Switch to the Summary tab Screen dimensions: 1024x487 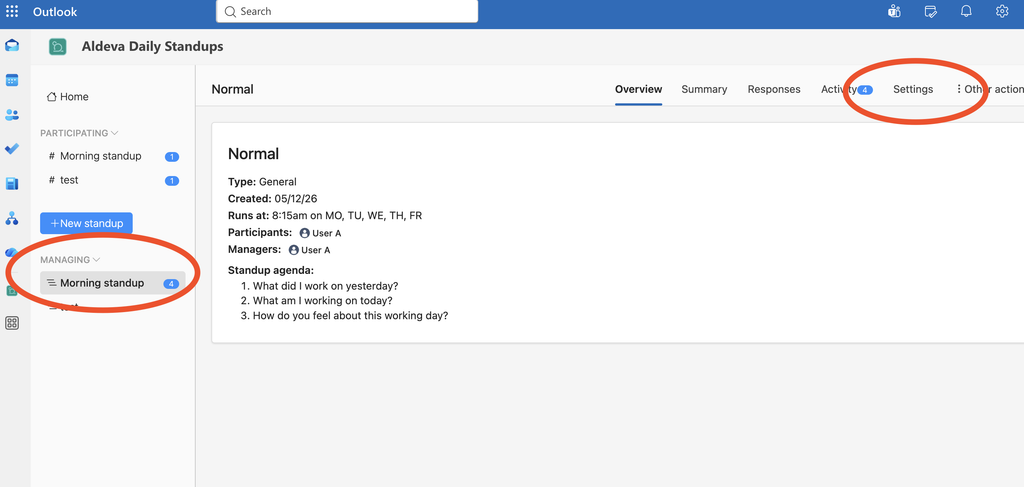704,89
